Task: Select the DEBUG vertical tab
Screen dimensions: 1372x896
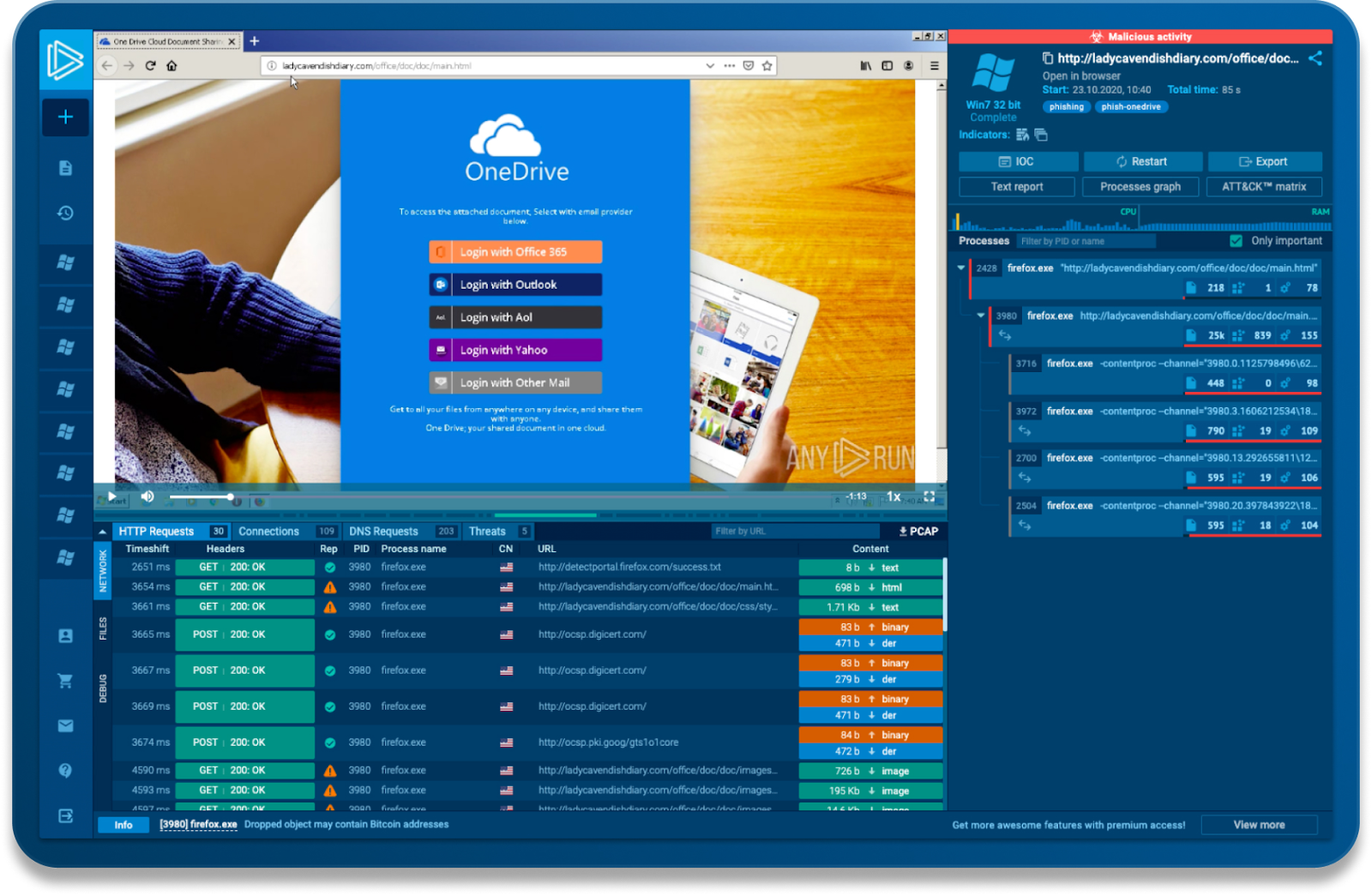Action: [103, 689]
